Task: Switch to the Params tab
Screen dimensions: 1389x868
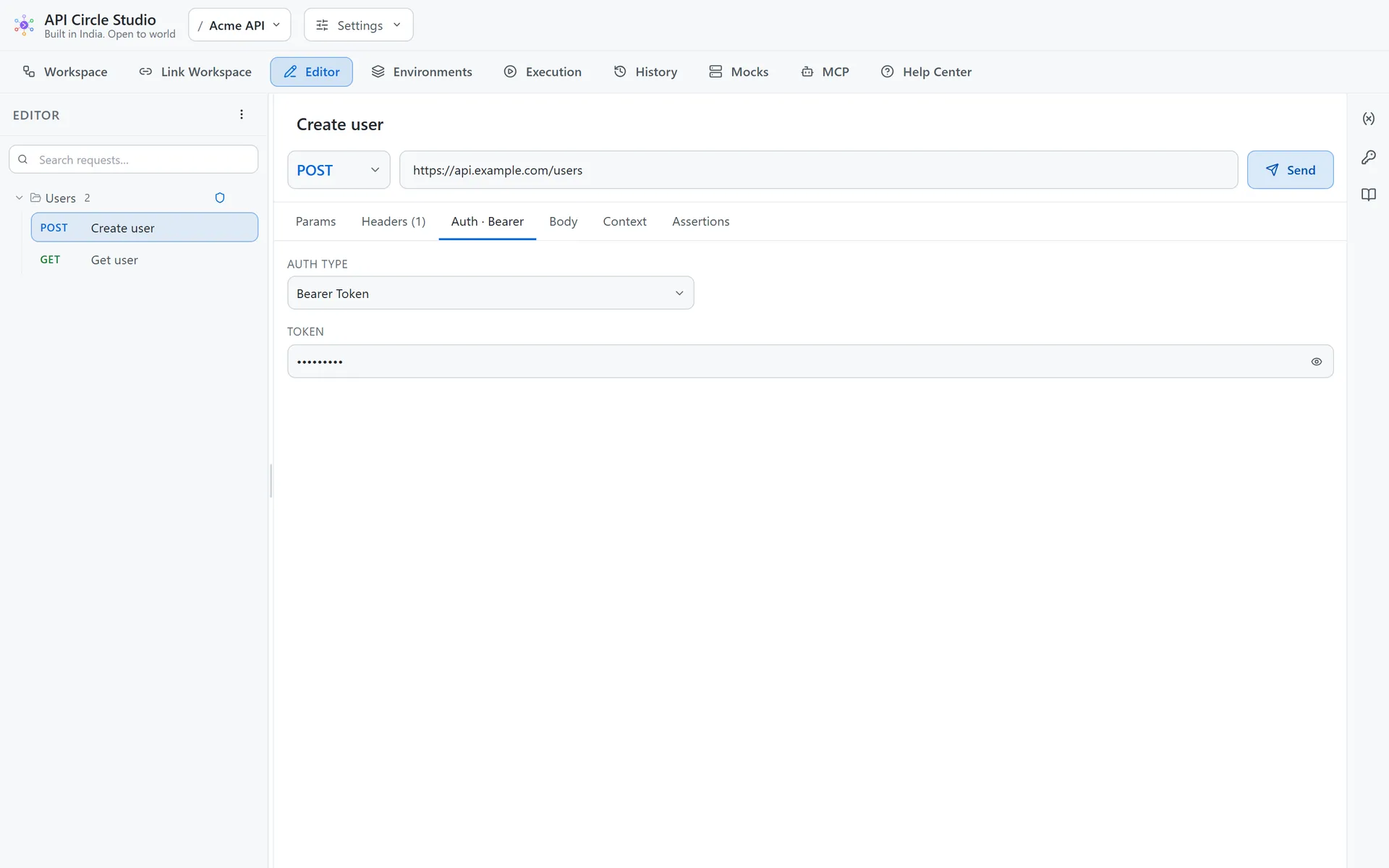Action: point(315,221)
